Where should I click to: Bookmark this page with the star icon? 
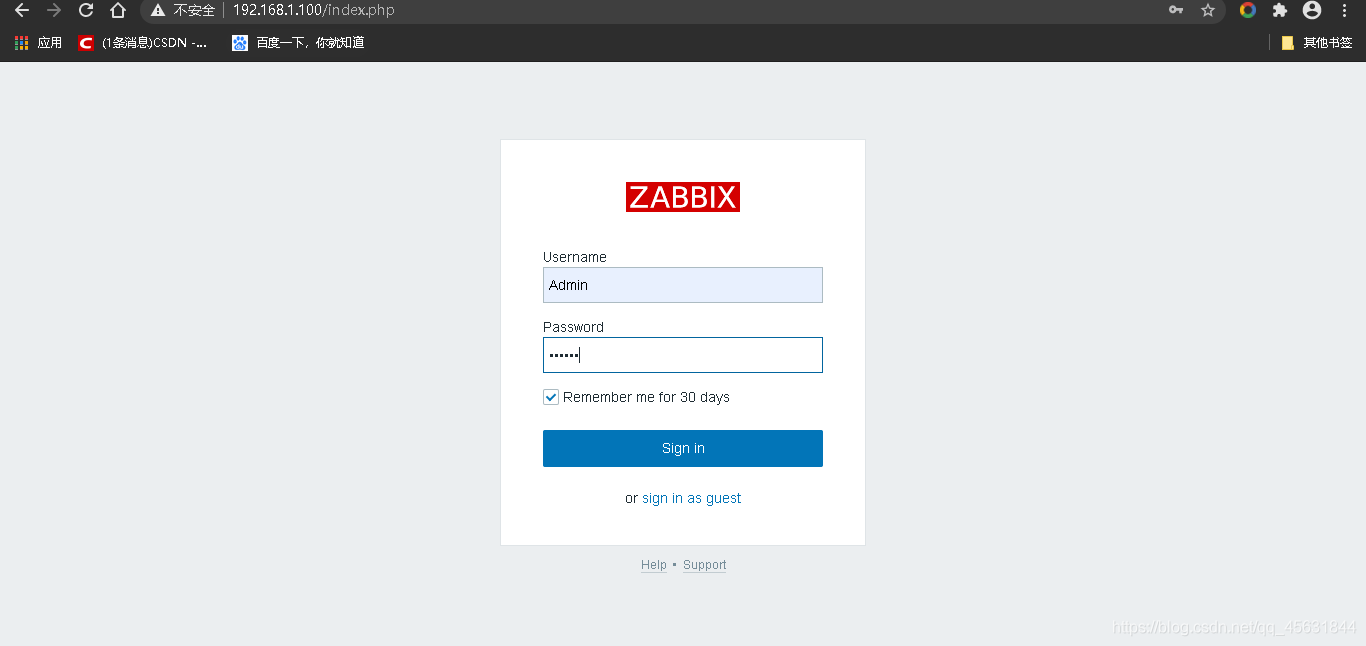point(1208,10)
